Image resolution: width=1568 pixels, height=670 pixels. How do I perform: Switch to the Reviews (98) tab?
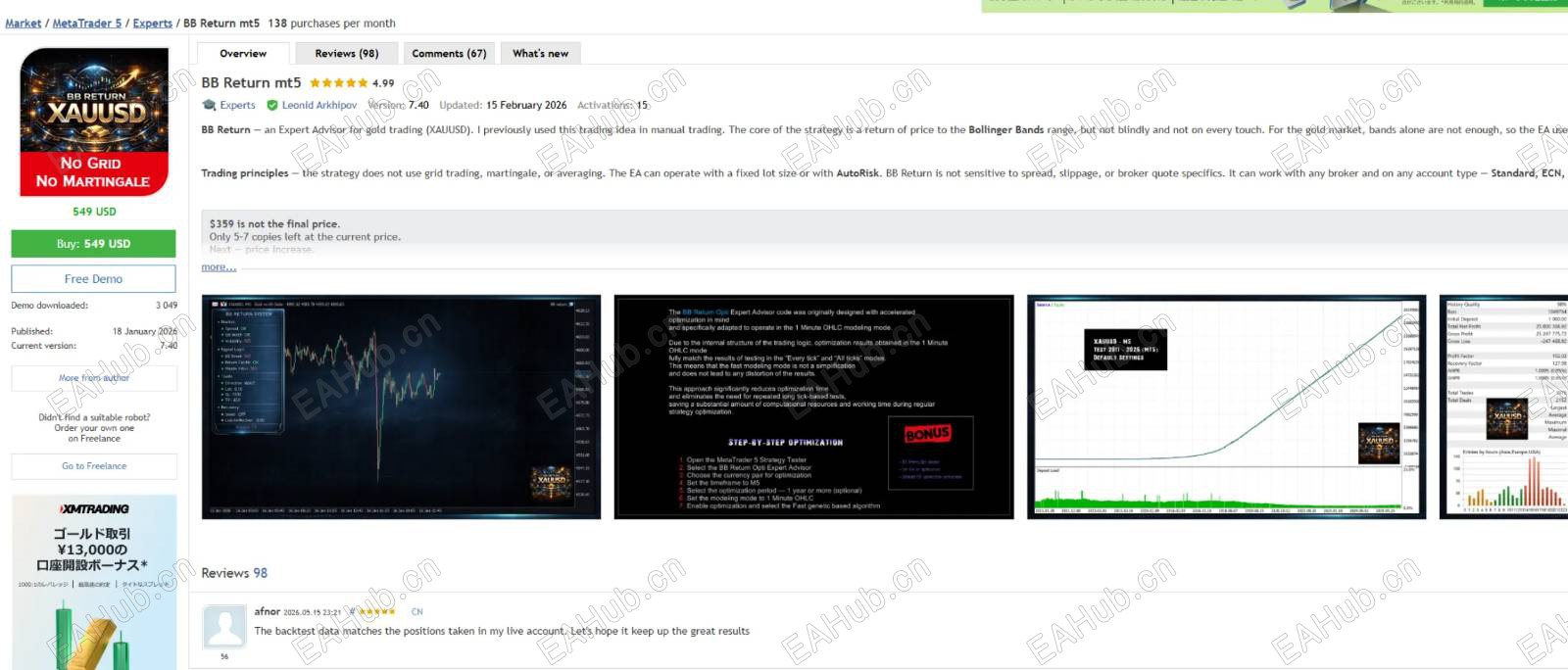pos(346,54)
